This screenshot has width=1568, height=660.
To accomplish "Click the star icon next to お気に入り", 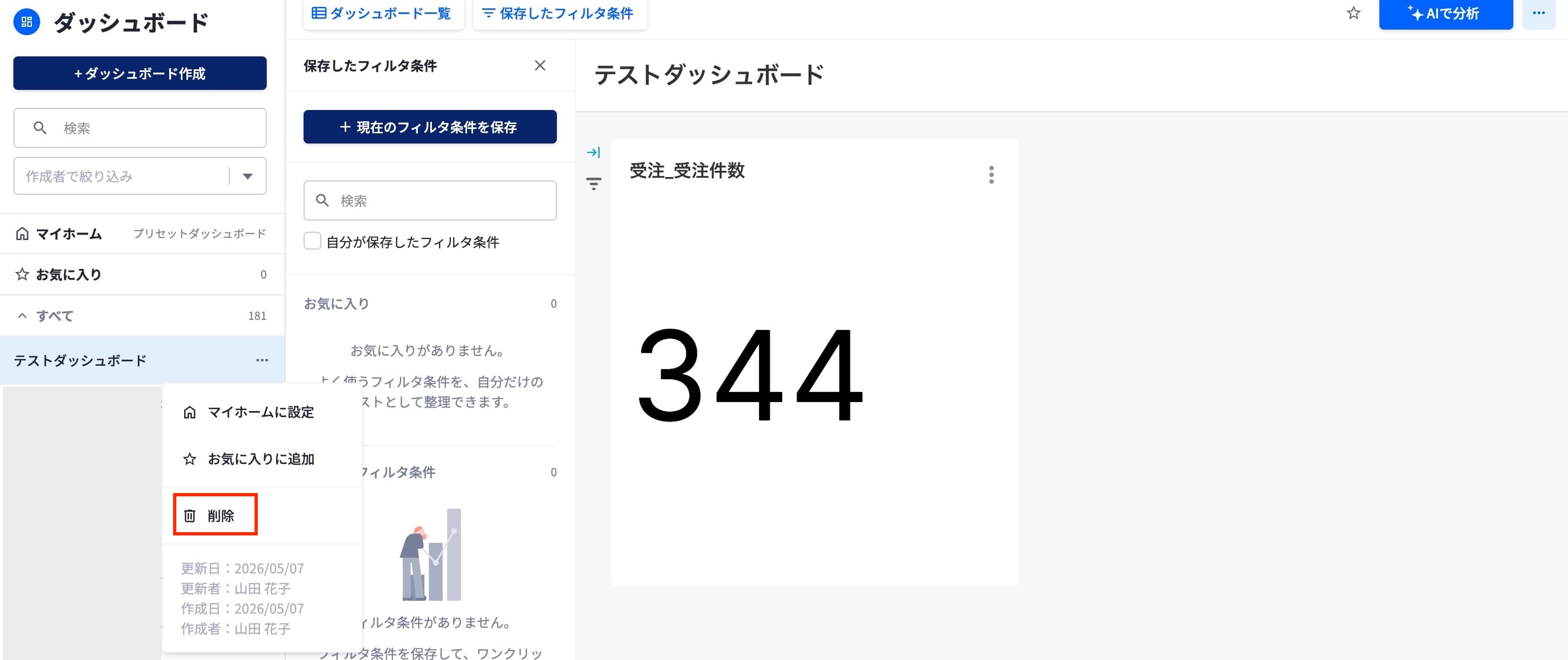I will [x=22, y=274].
